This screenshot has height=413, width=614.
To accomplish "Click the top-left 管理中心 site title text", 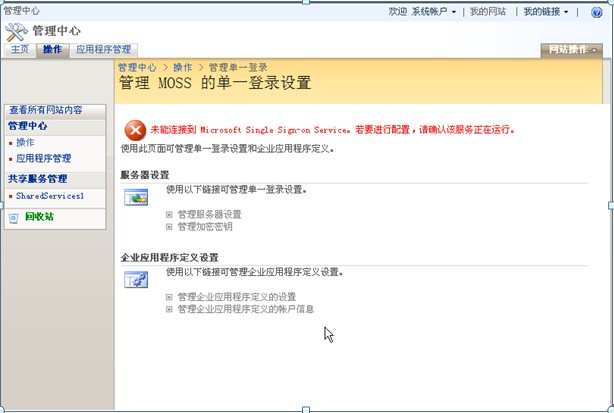I will pyautogui.click(x=22, y=11).
